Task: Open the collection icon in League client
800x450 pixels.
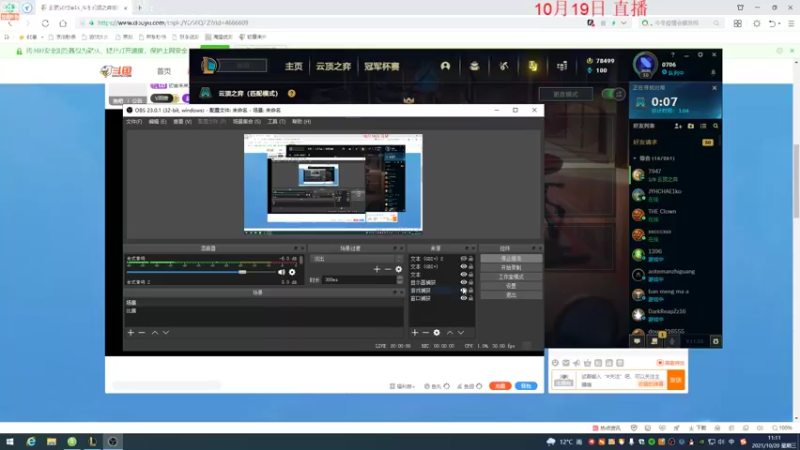Action: pyautogui.click(x=474, y=66)
